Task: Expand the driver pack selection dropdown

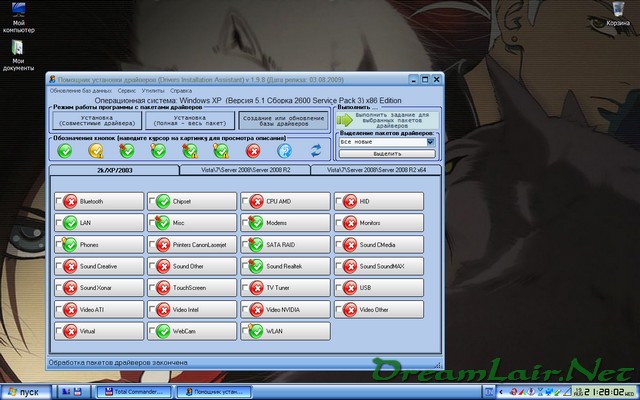Action: (430, 142)
